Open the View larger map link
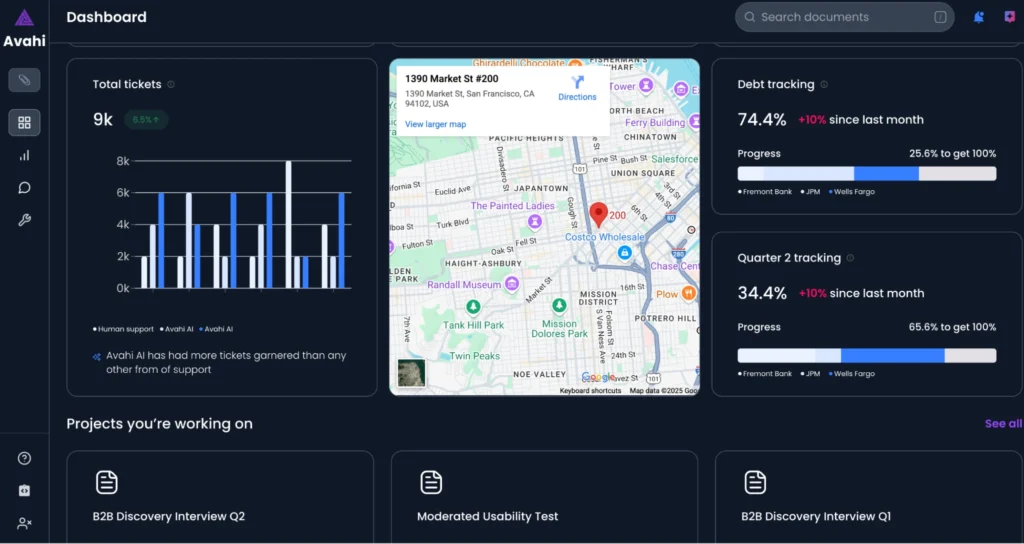 436,124
